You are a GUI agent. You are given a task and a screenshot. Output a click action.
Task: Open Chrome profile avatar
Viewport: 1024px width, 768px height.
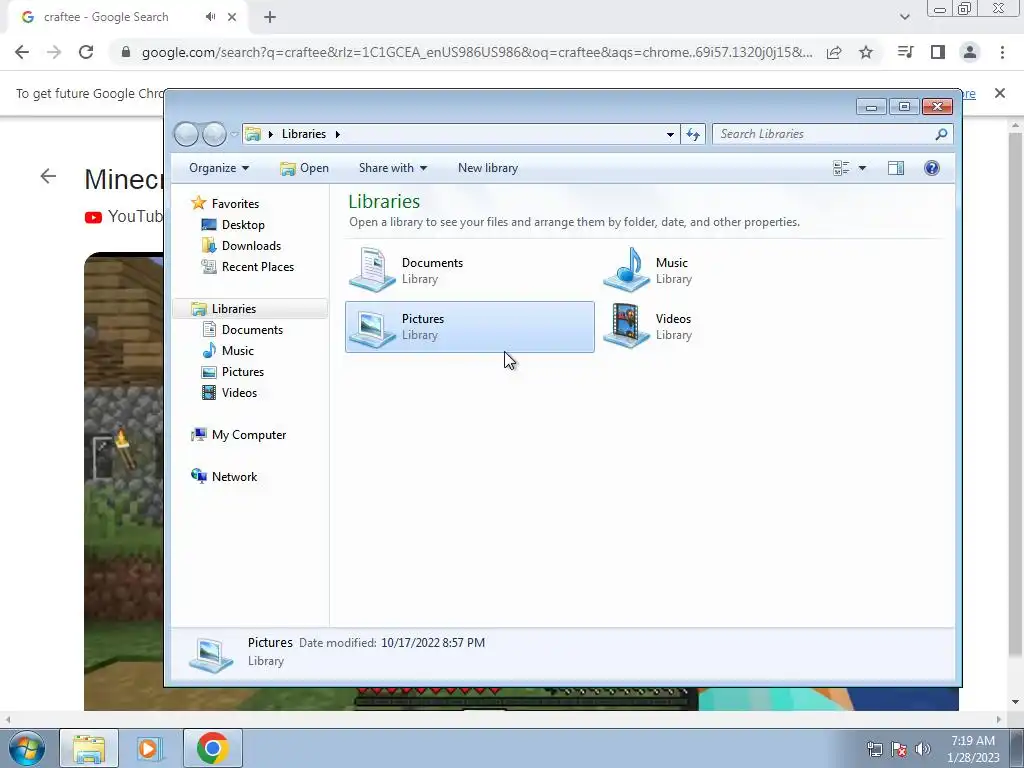pos(970,52)
